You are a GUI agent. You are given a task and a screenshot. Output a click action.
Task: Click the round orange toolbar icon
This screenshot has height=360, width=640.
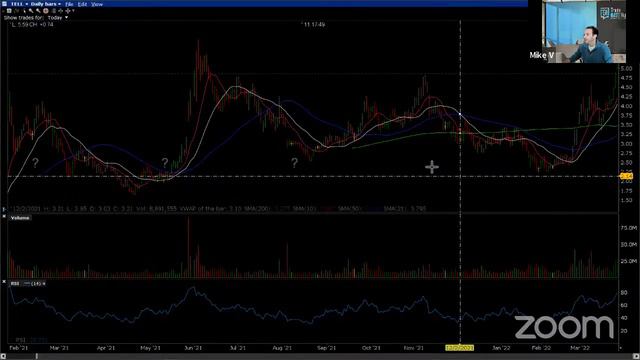(x=46, y=11)
